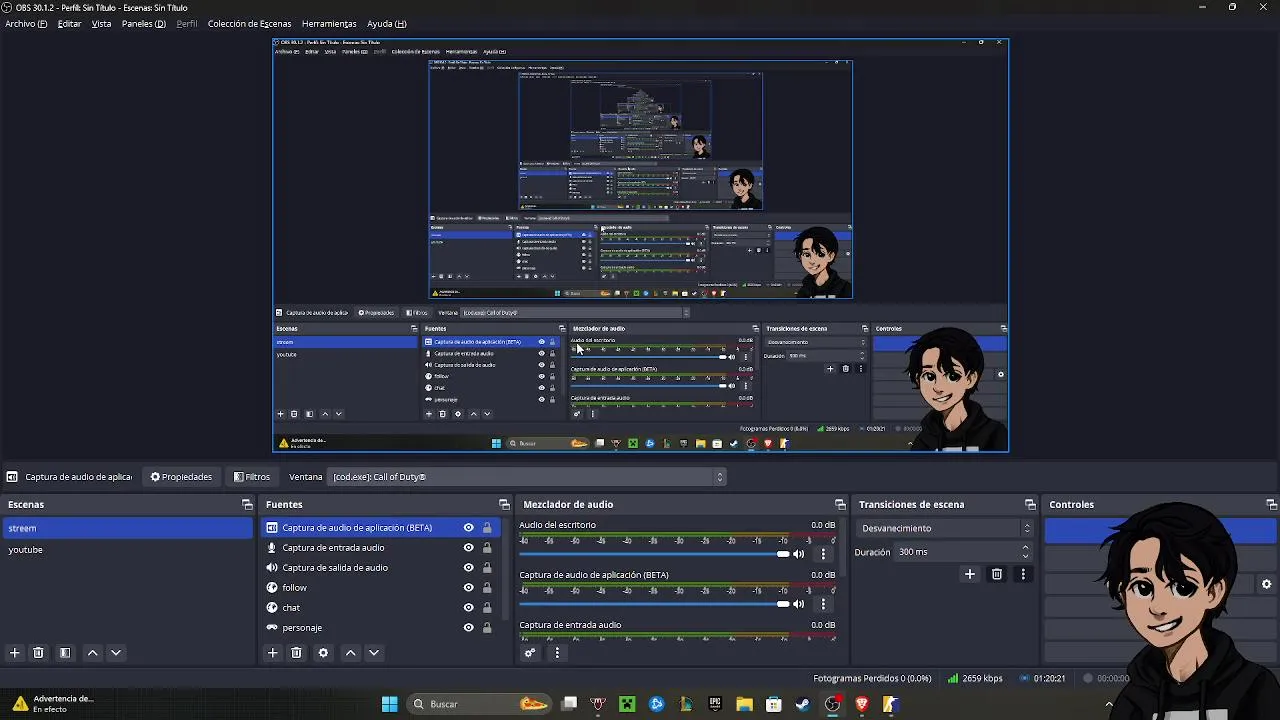Move source up in Fuentes list
The width and height of the screenshot is (1280, 720).
pos(351,653)
